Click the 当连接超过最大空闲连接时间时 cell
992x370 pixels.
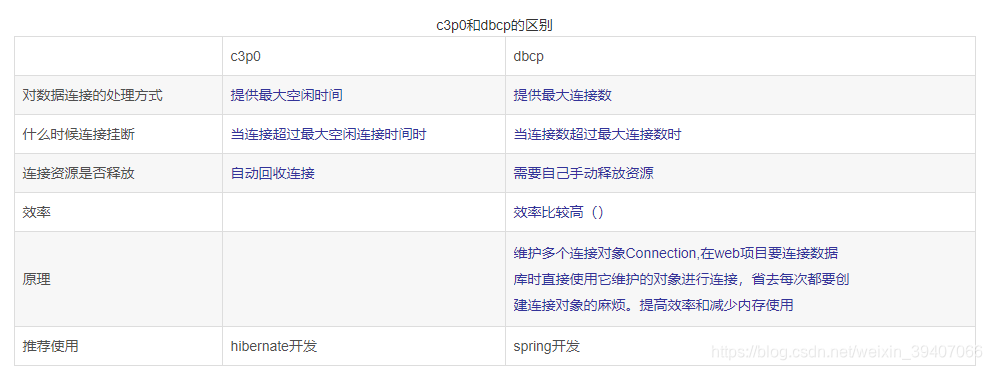pos(364,134)
